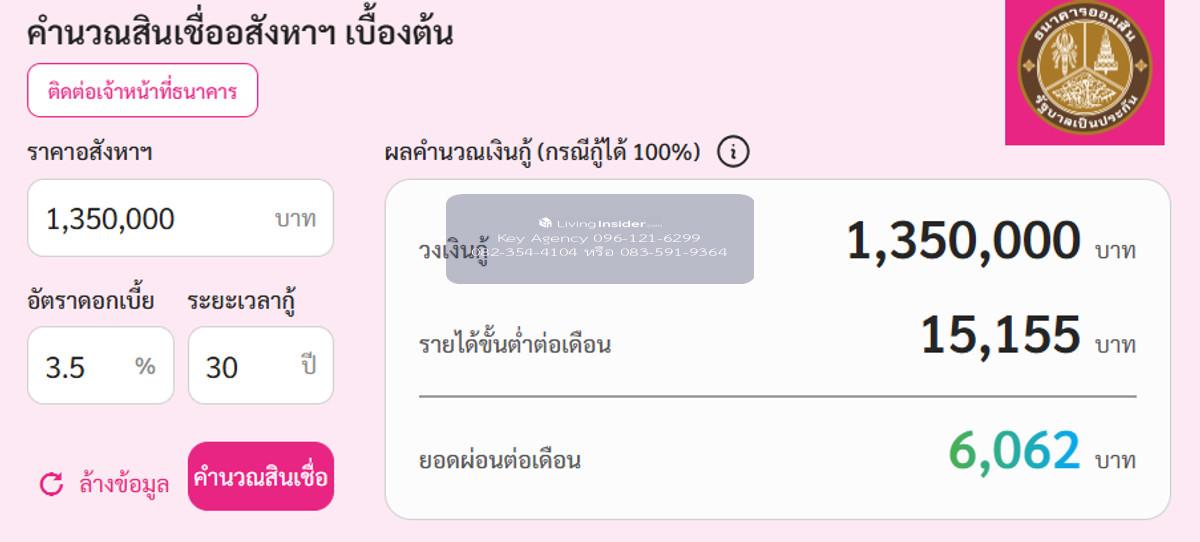Click the รายได้ขั้นต่ำต่อเดือน label
Image resolution: width=1200 pixels, height=542 pixels.
point(515,346)
